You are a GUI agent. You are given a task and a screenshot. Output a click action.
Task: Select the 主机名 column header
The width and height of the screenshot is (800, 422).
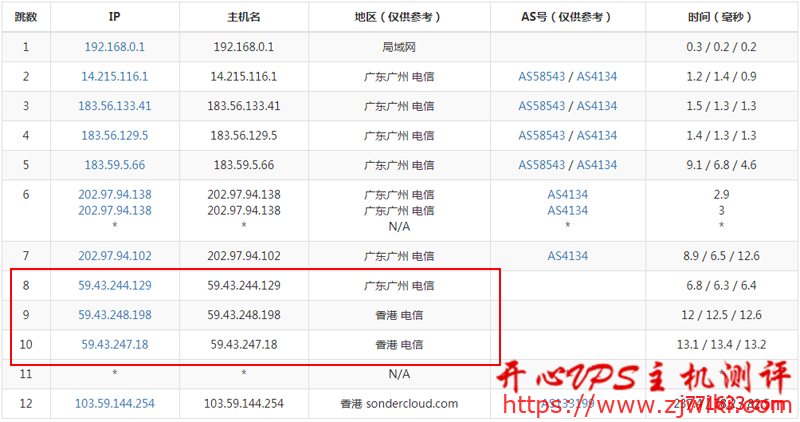[x=245, y=17]
